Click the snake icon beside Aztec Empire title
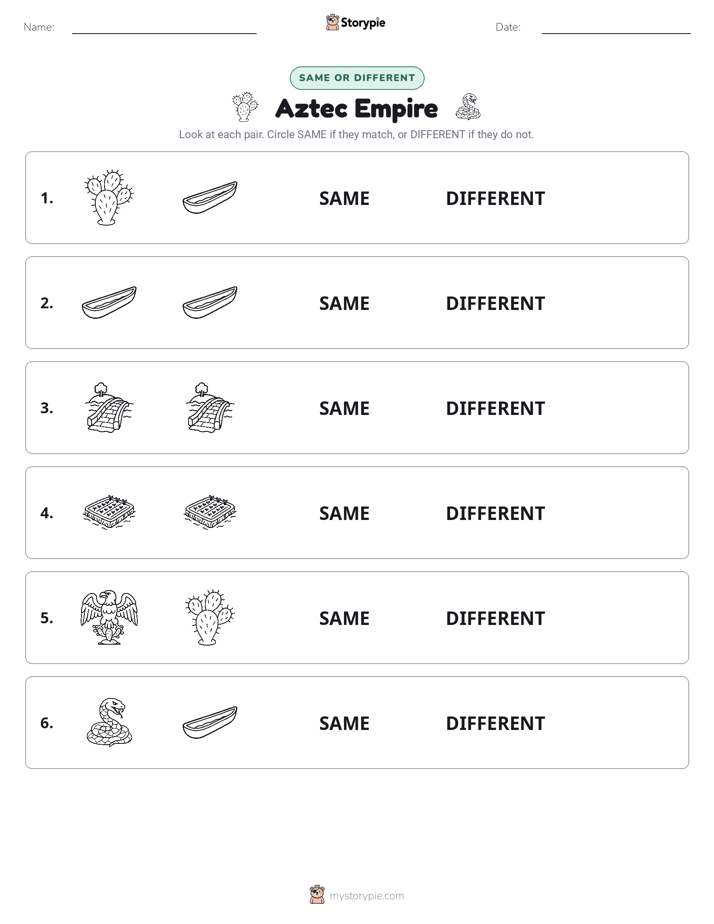Image resolution: width=714 pixels, height=924 pixels. click(x=468, y=107)
